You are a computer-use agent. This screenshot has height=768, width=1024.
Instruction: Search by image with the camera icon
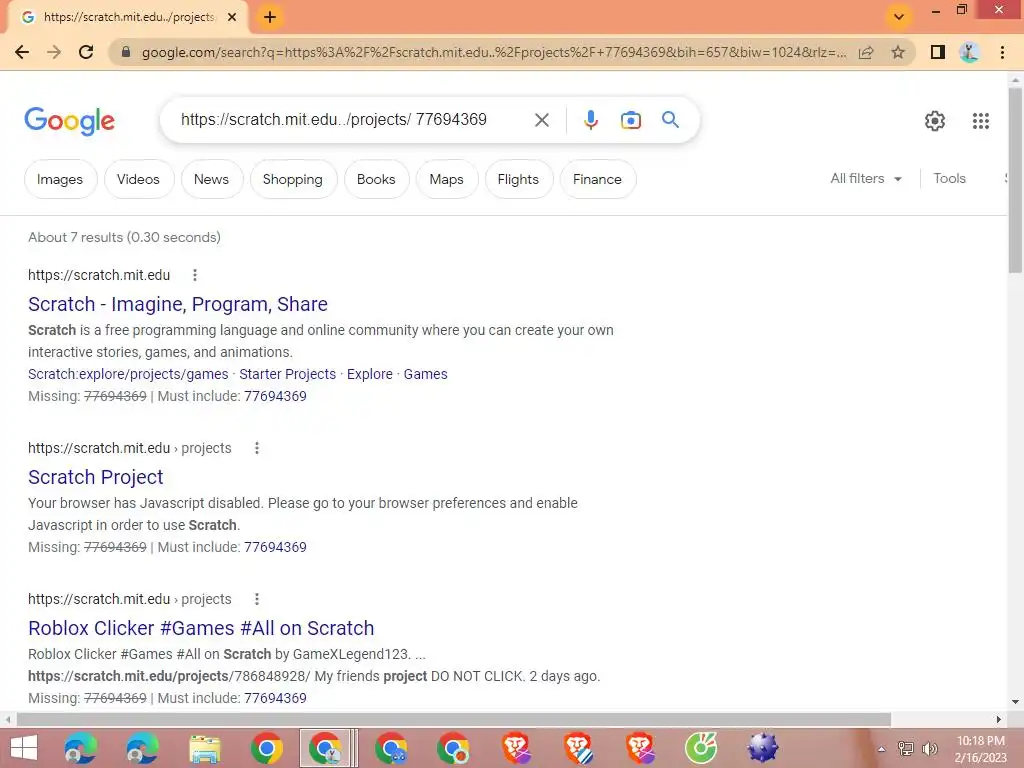point(631,120)
